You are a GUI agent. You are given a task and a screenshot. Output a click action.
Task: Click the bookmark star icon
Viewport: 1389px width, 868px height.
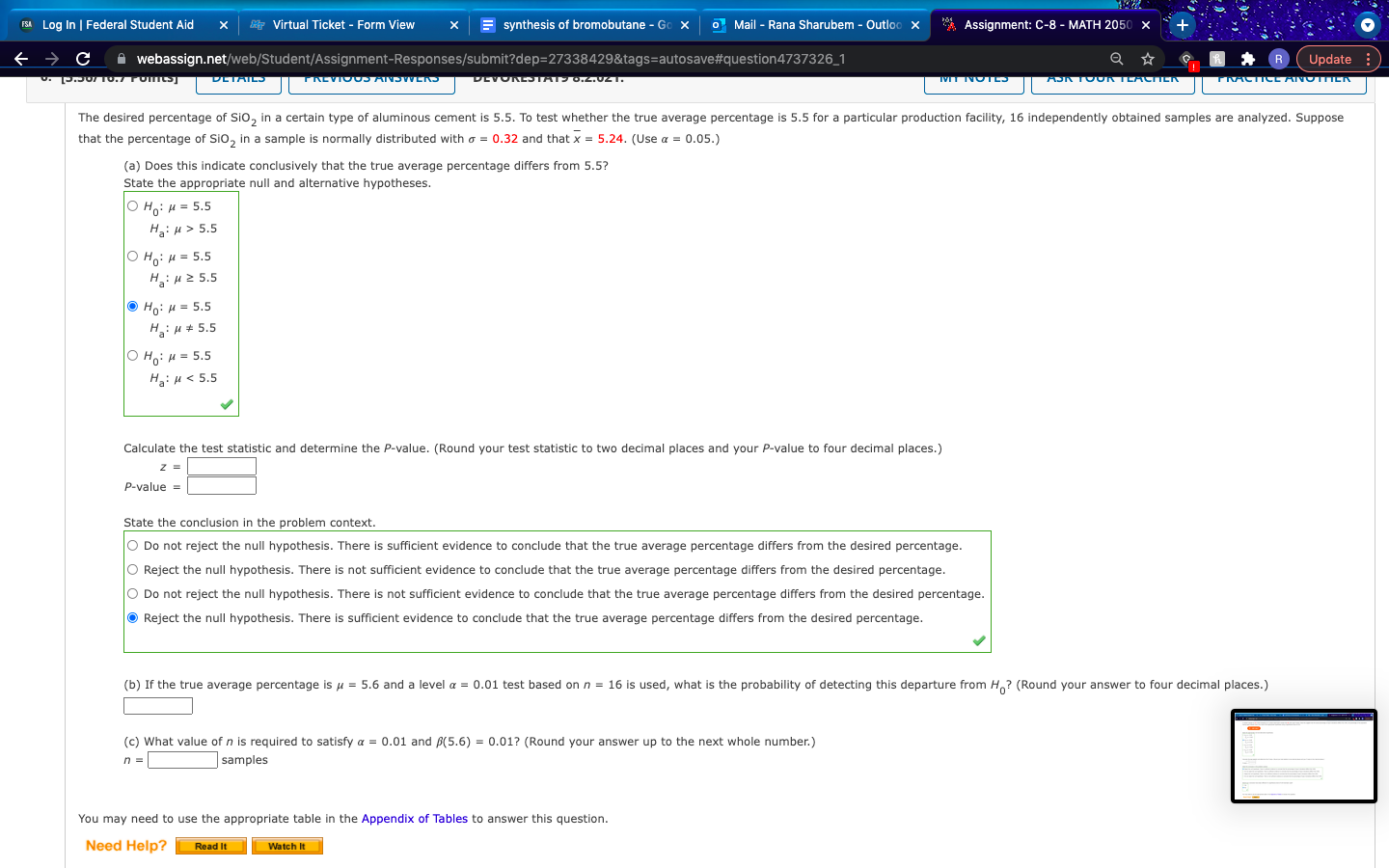(1148, 58)
